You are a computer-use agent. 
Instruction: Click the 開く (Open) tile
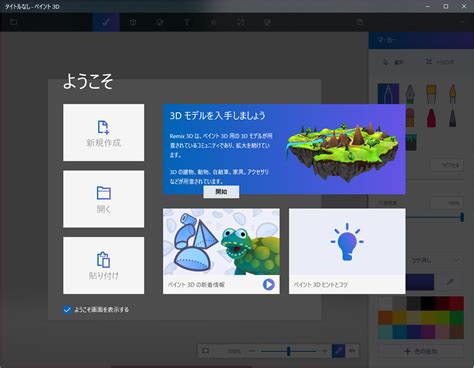(x=104, y=199)
